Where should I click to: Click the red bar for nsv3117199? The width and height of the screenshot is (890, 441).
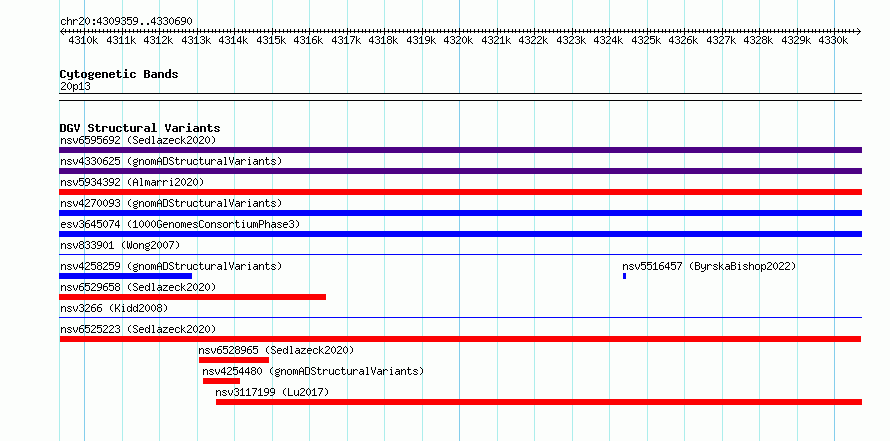539,402
